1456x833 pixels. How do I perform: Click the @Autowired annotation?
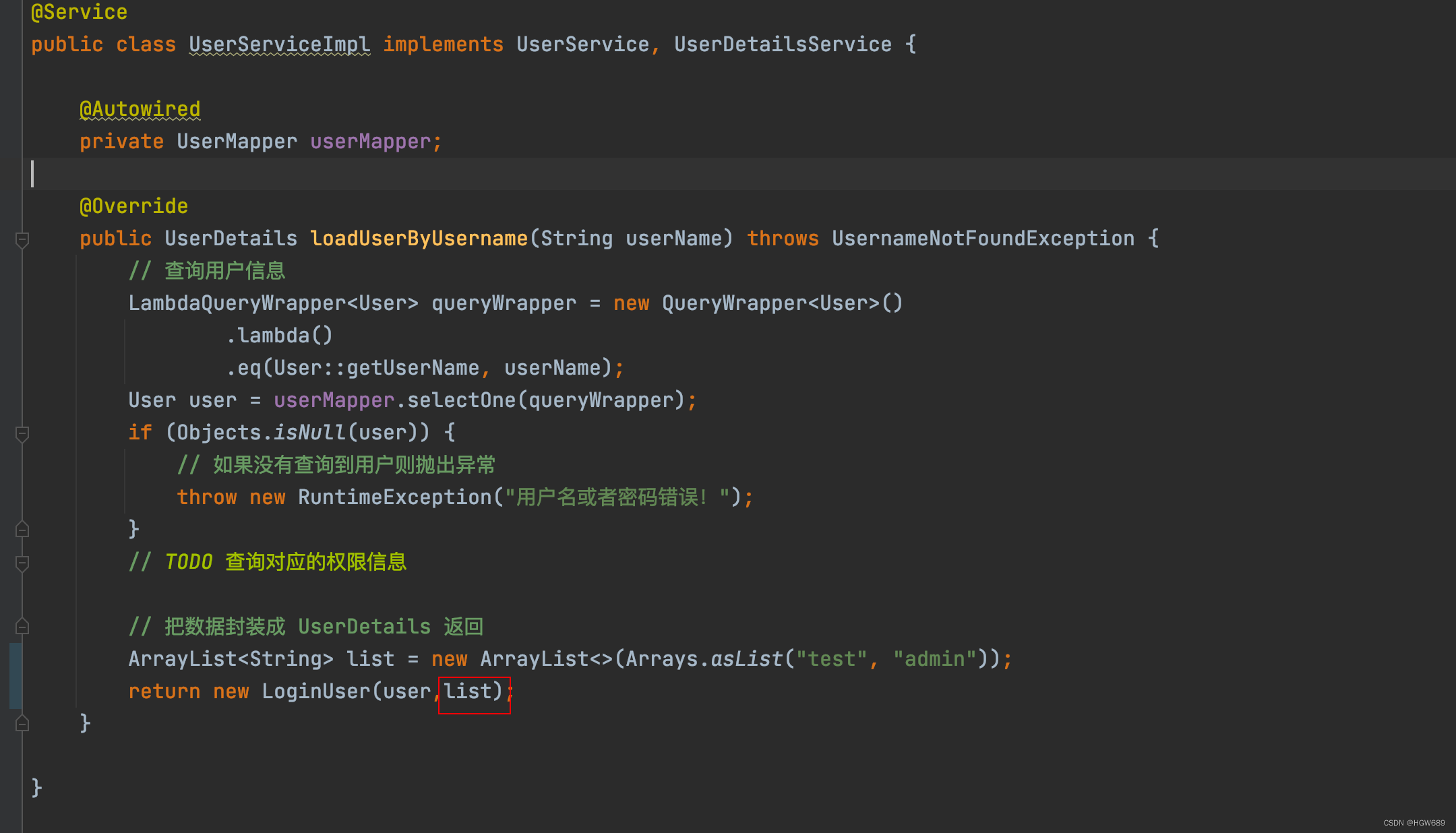point(140,109)
